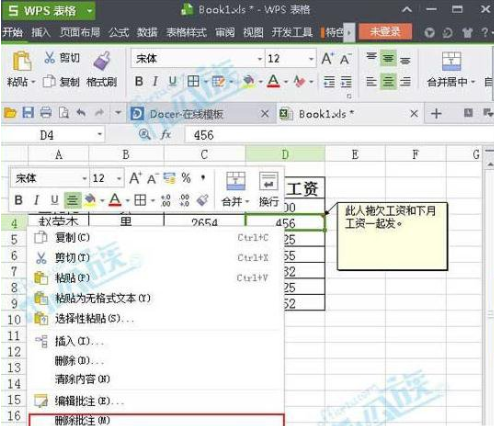Close the Book1.xls document tab
The height and width of the screenshot is (426, 494).
(414, 114)
